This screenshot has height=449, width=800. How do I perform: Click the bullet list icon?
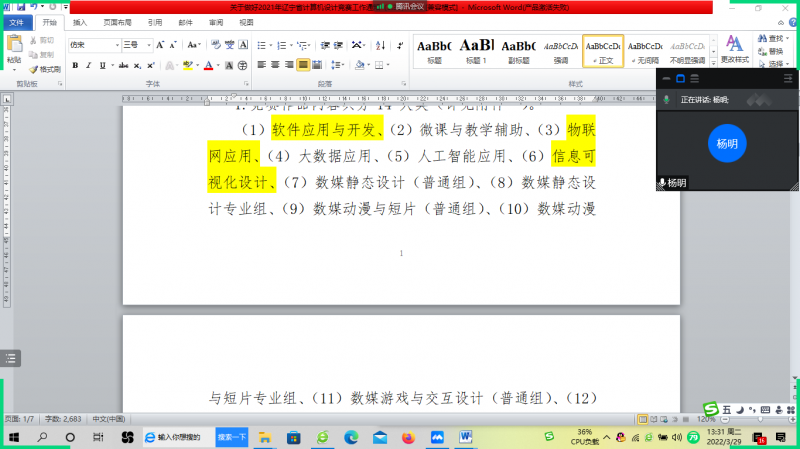tap(262, 45)
